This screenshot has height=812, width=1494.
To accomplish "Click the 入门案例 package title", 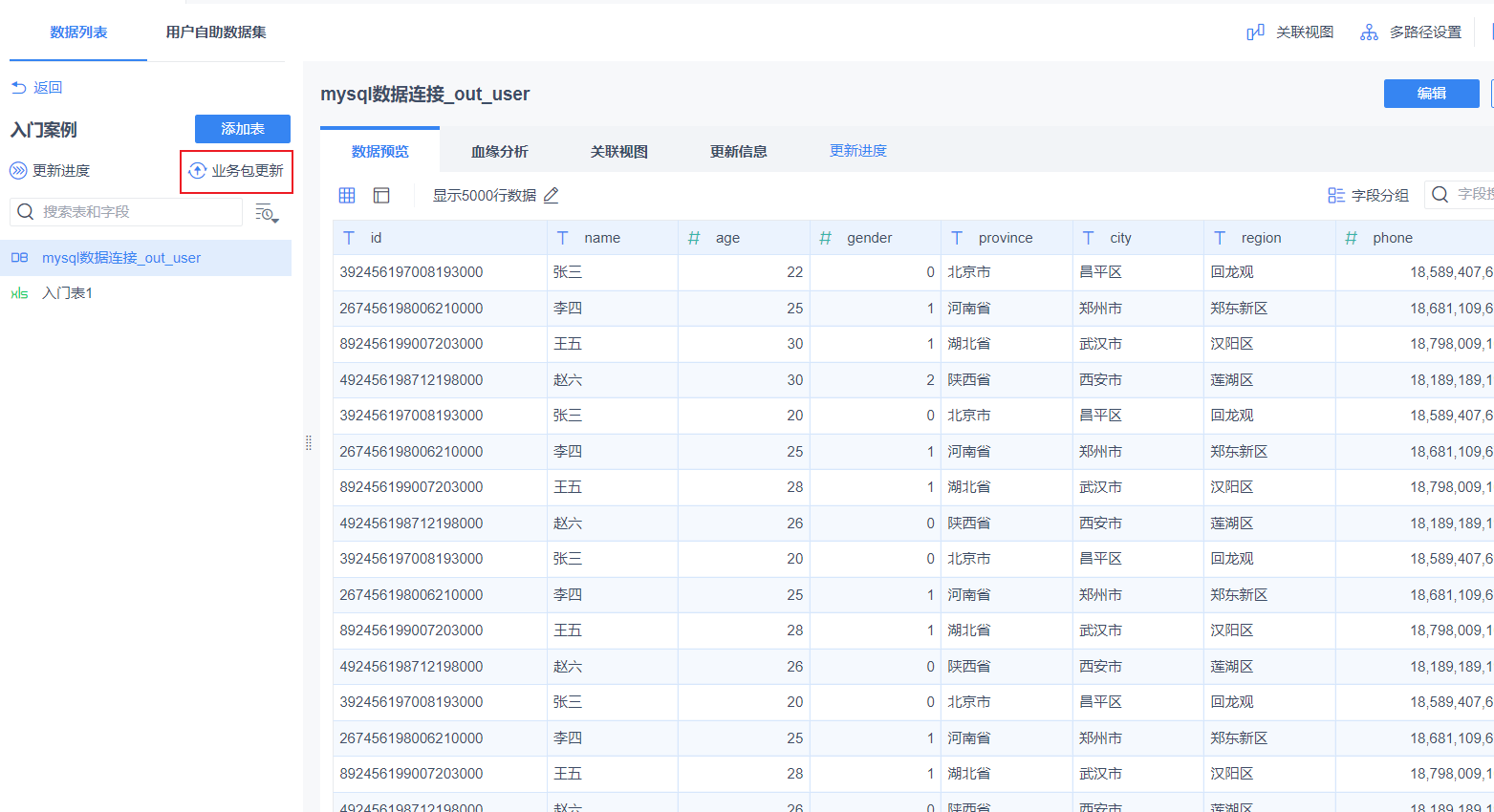I will [x=44, y=130].
